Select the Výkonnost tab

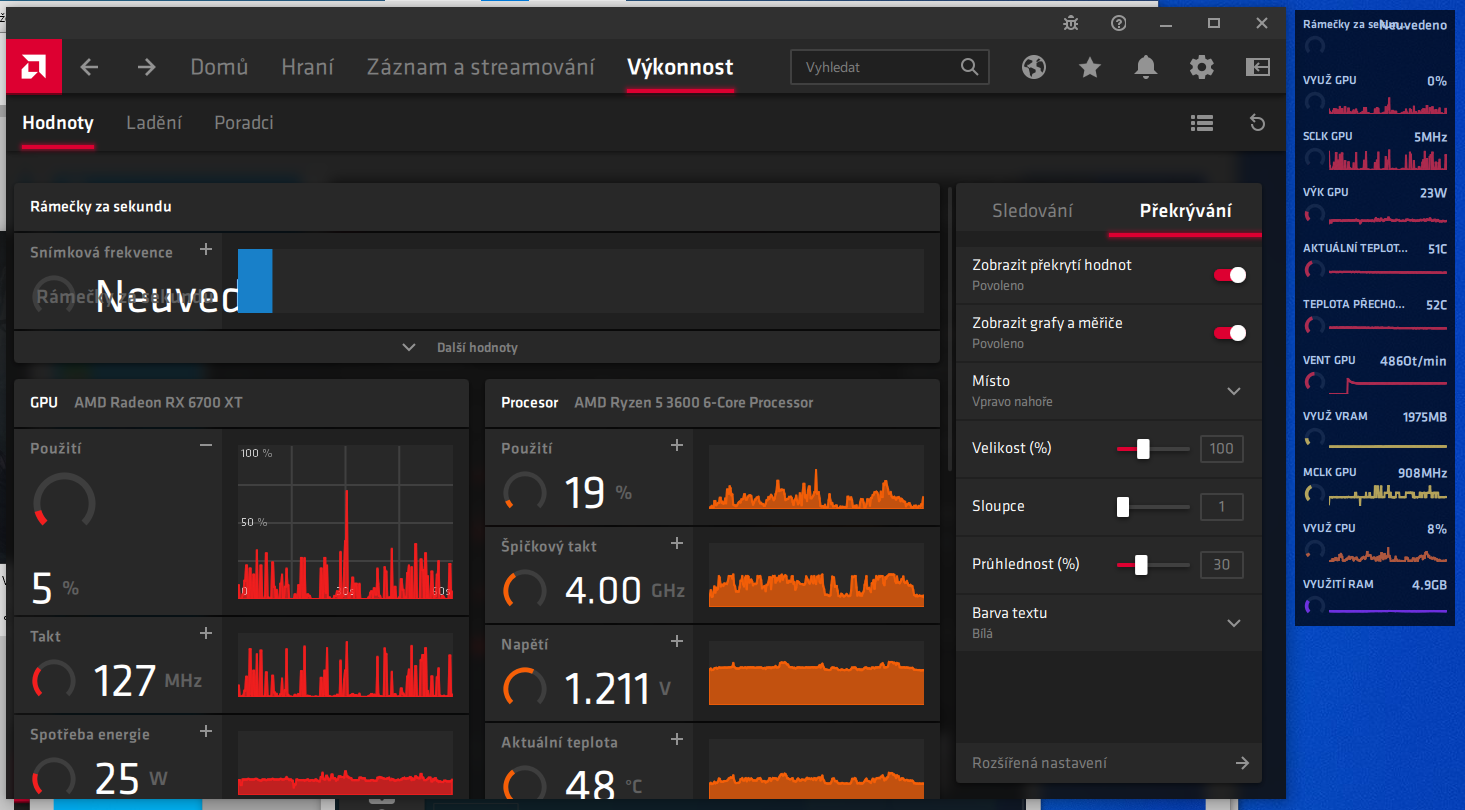click(x=680, y=67)
